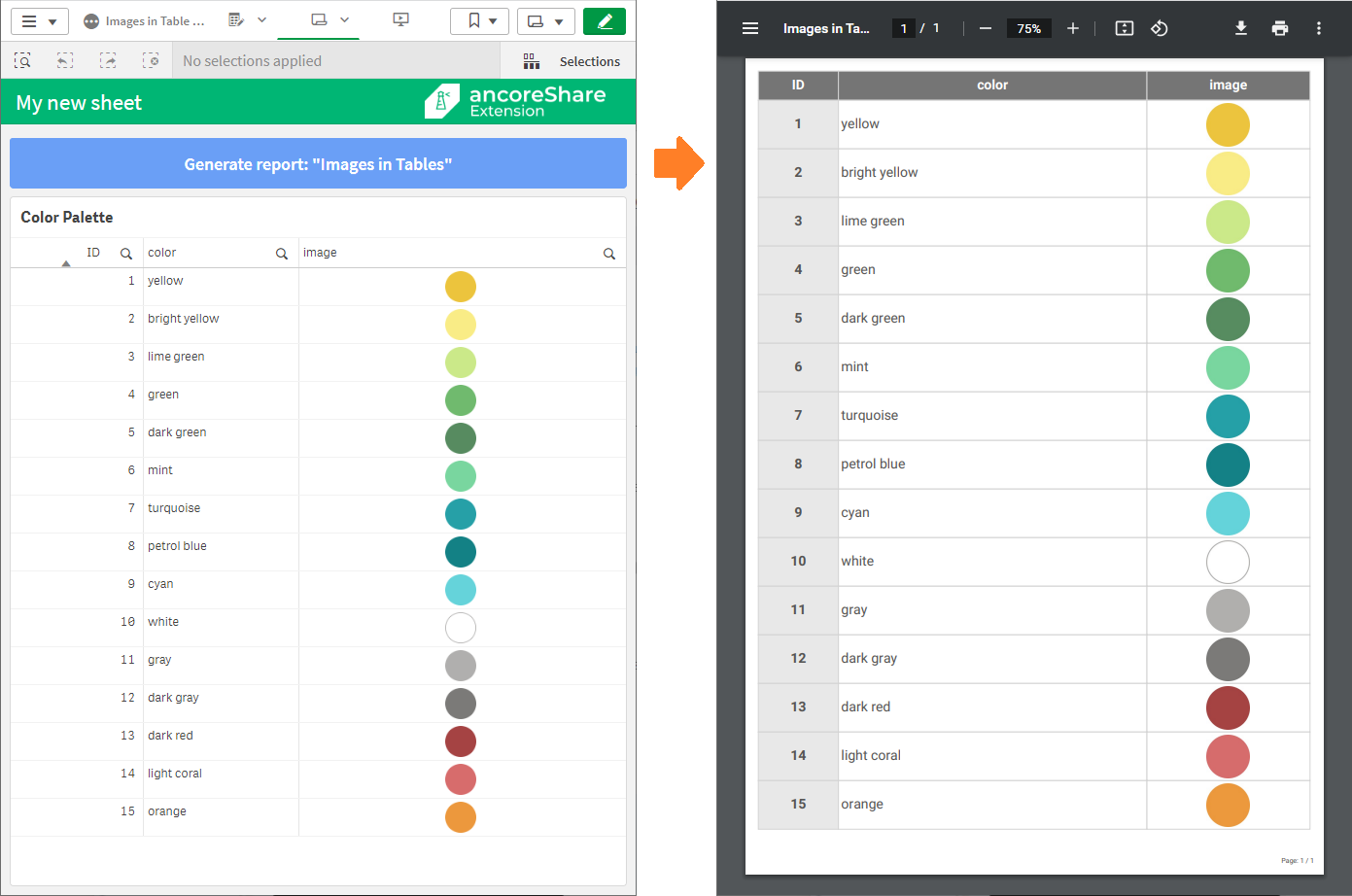Viewport: 1352px width, 896px height.
Task: Click the PDF zoom in plus icon
Action: click(1073, 28)
